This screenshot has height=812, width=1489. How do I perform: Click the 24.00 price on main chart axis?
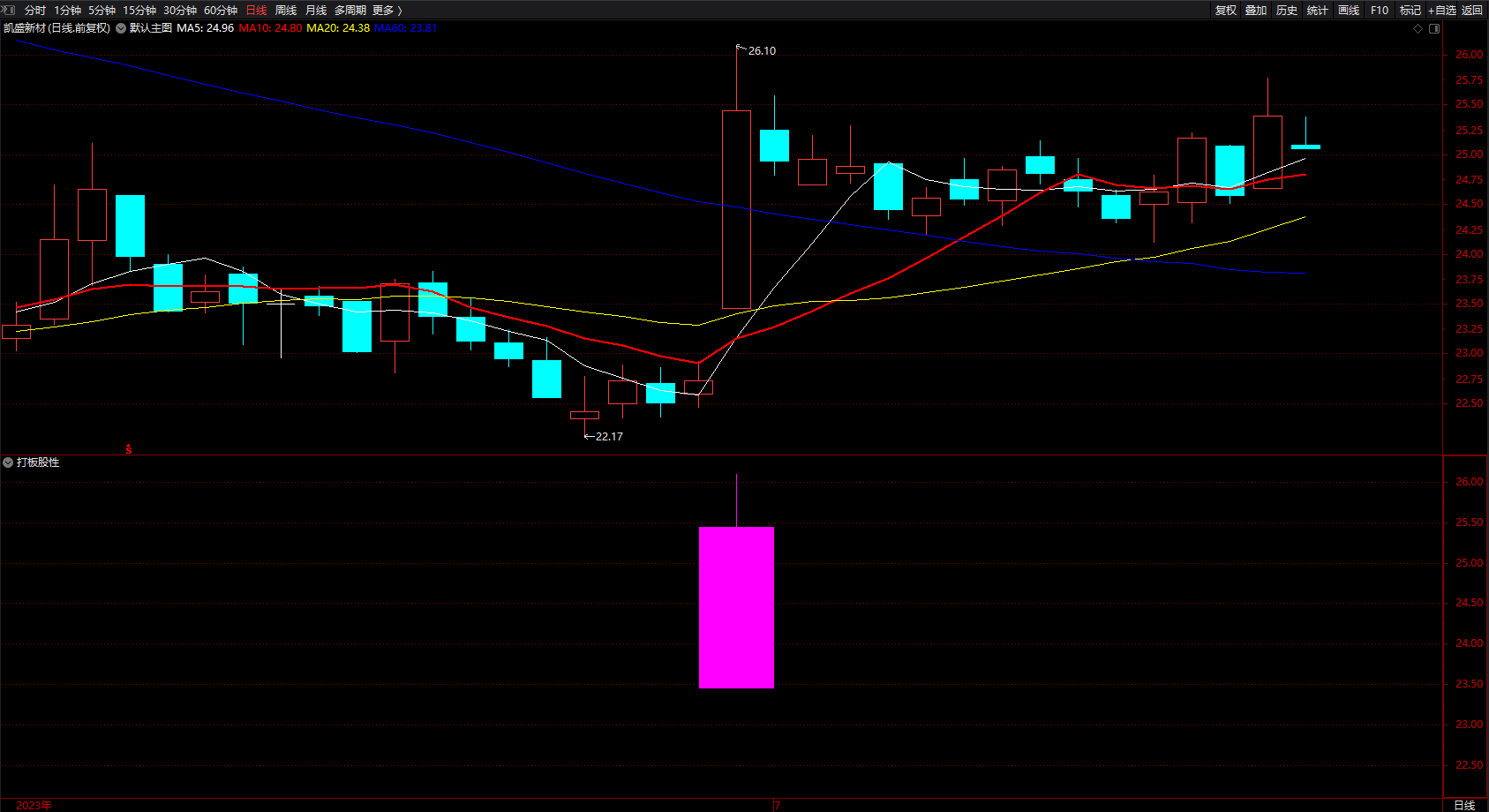[x=1469, y=254]
